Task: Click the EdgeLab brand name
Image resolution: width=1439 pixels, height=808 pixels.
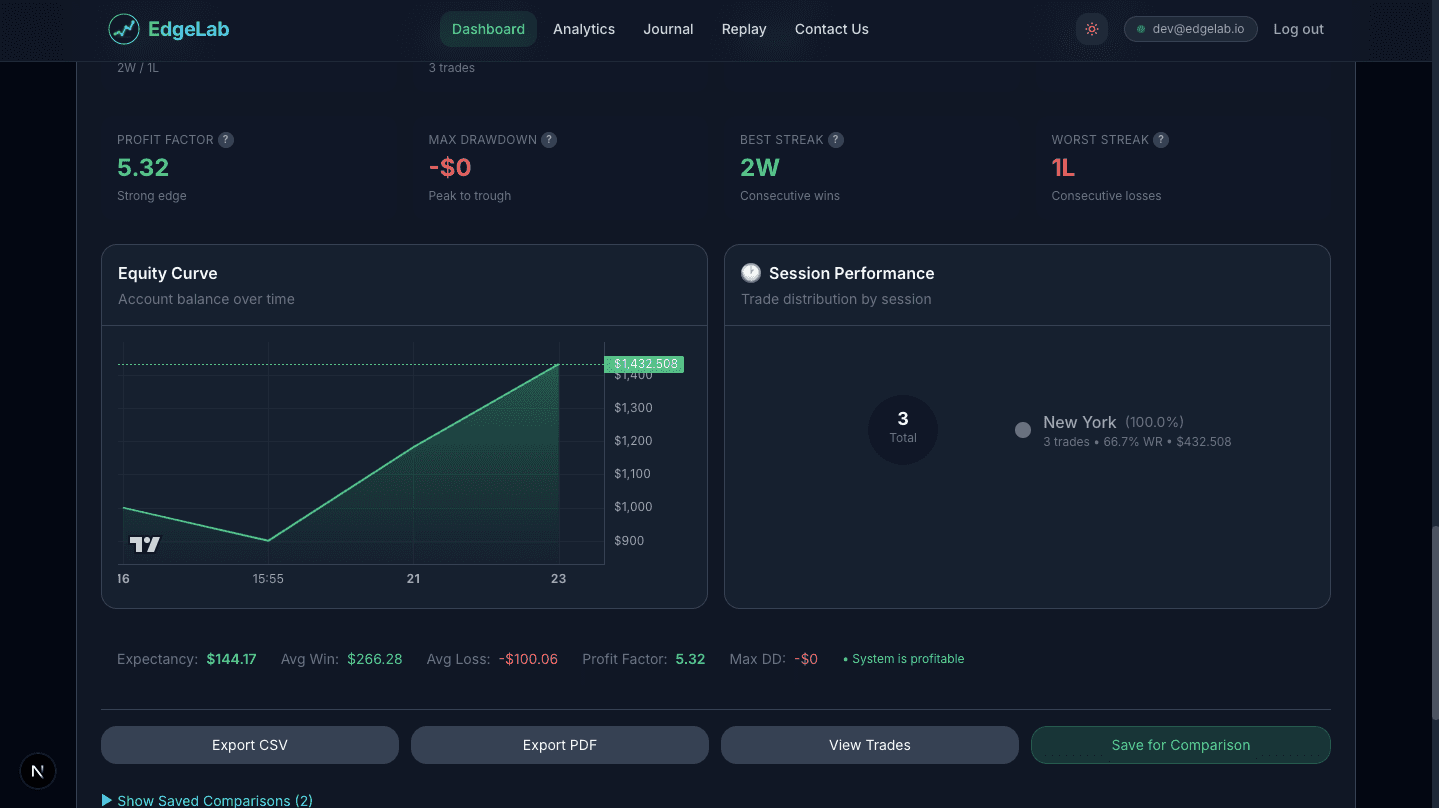Action: click(x=189, y=29)
